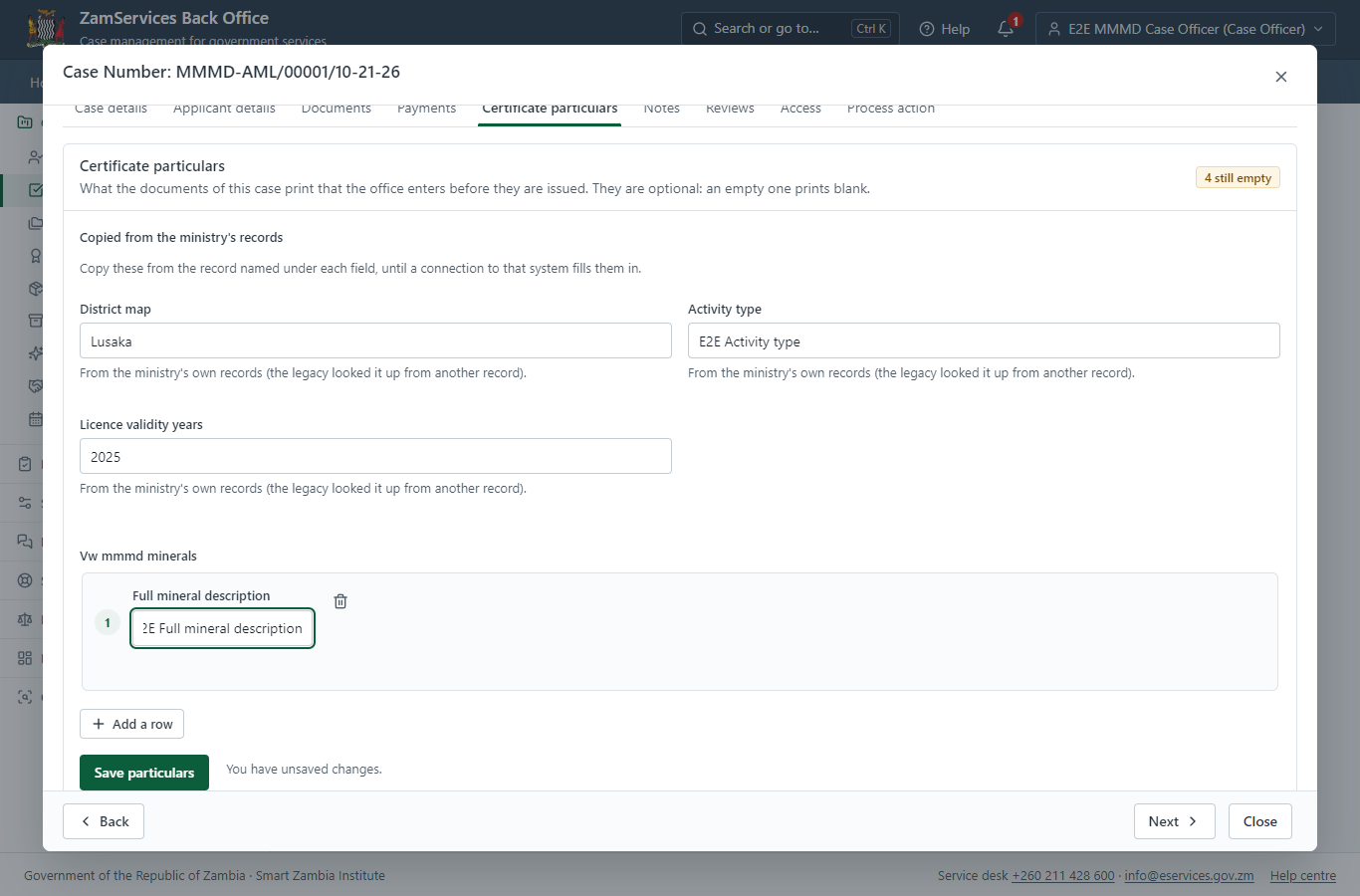The width and height of the screenshot is (1360, 896).
Task: Click the service desk phone number link
Action: 1063,876
